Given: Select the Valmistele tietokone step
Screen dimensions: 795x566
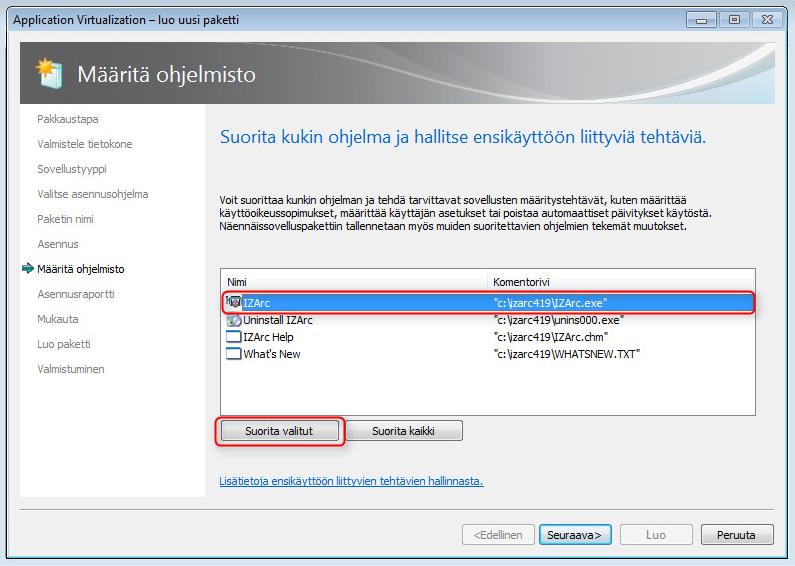Looking at the screenshot, I should (85, 144).
